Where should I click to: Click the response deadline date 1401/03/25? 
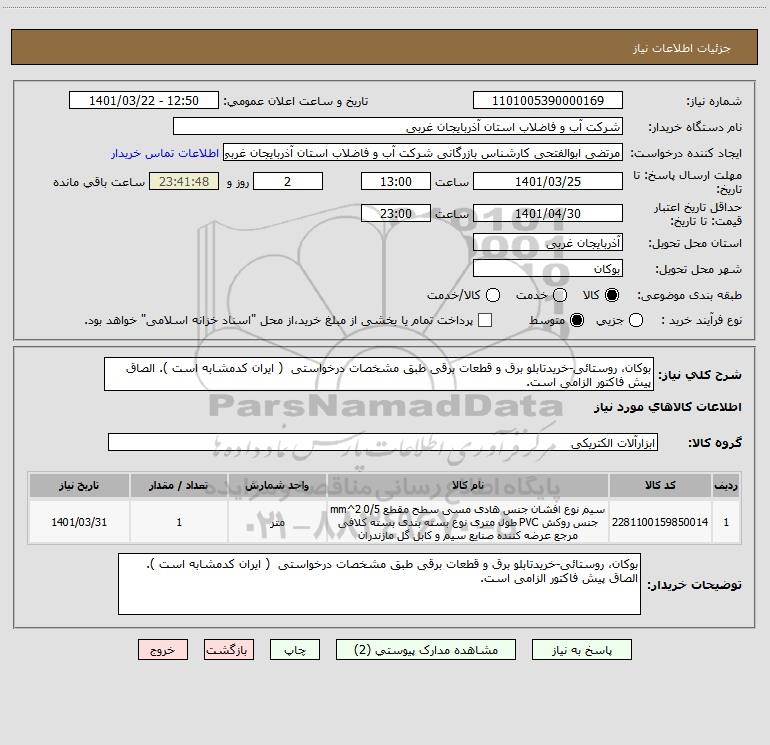(548, 181)
